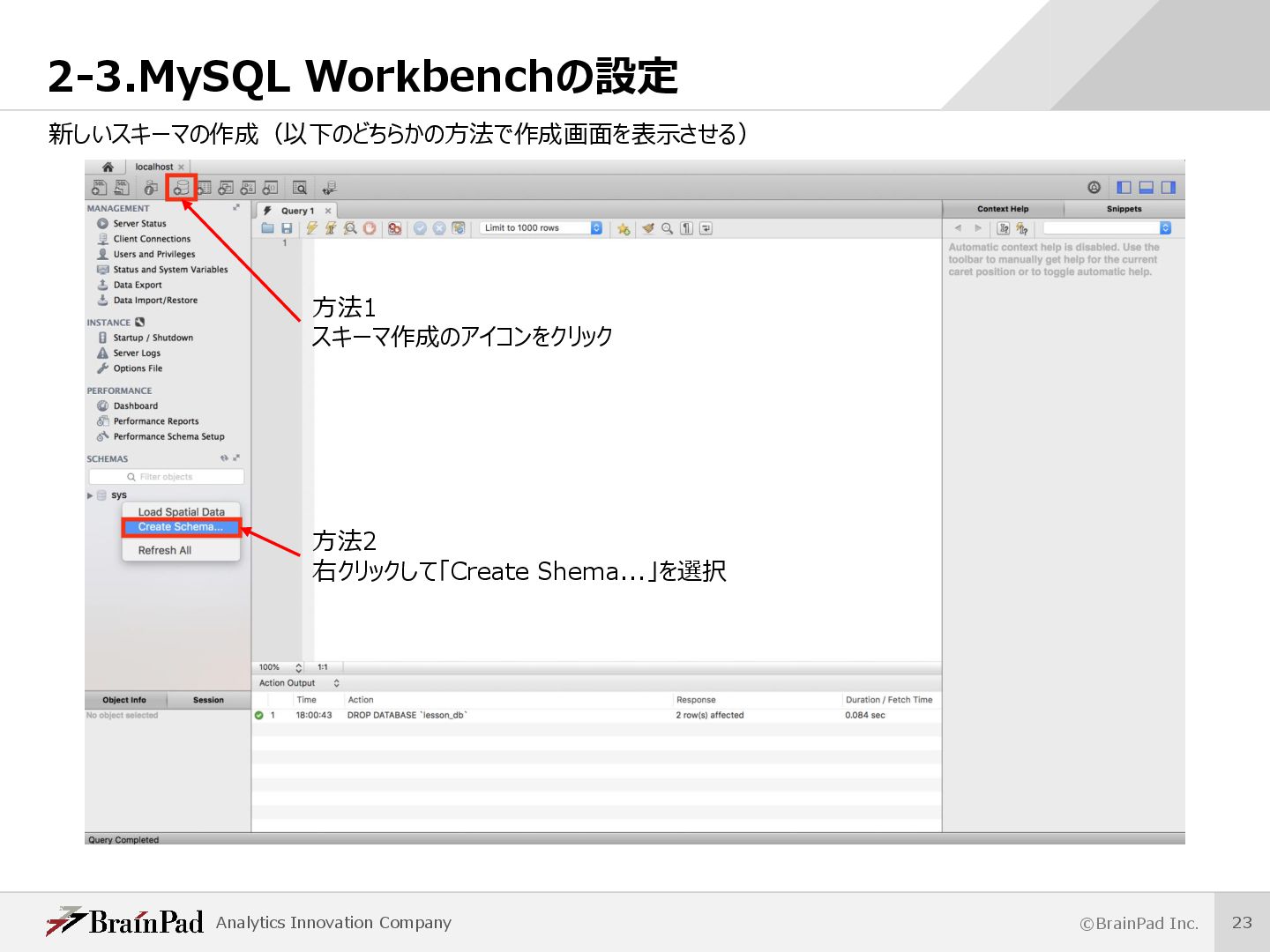Click the beautify query broom icon
Screen dimensions: 1270x952
point(648,228)
